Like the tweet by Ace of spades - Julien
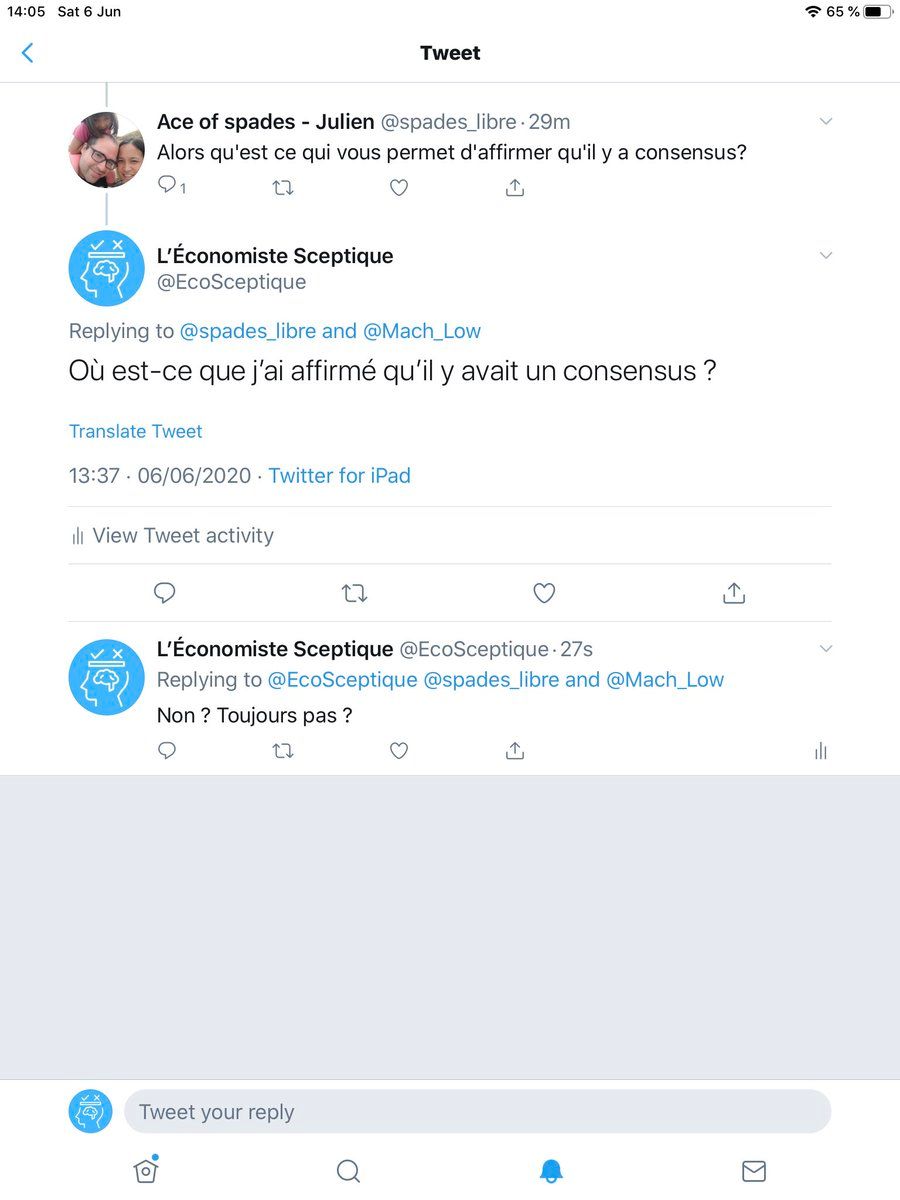This screenshot has width=900, height=1200. click(x=399, y=187)
